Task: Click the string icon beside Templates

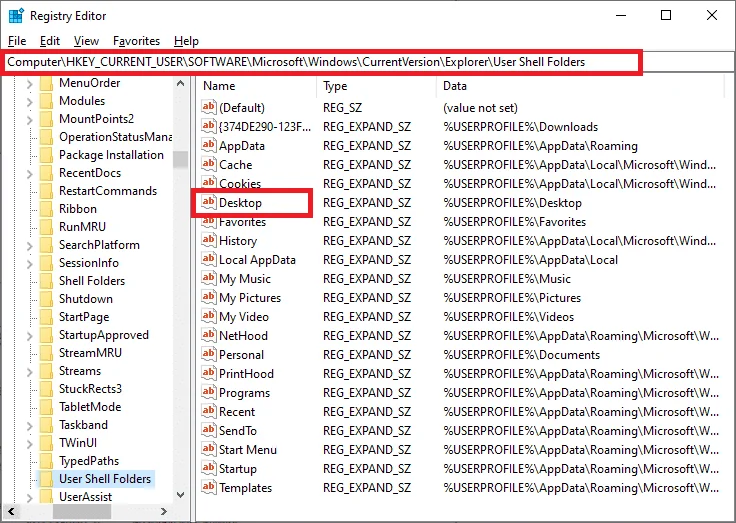Action: click(x=209, y=487)
